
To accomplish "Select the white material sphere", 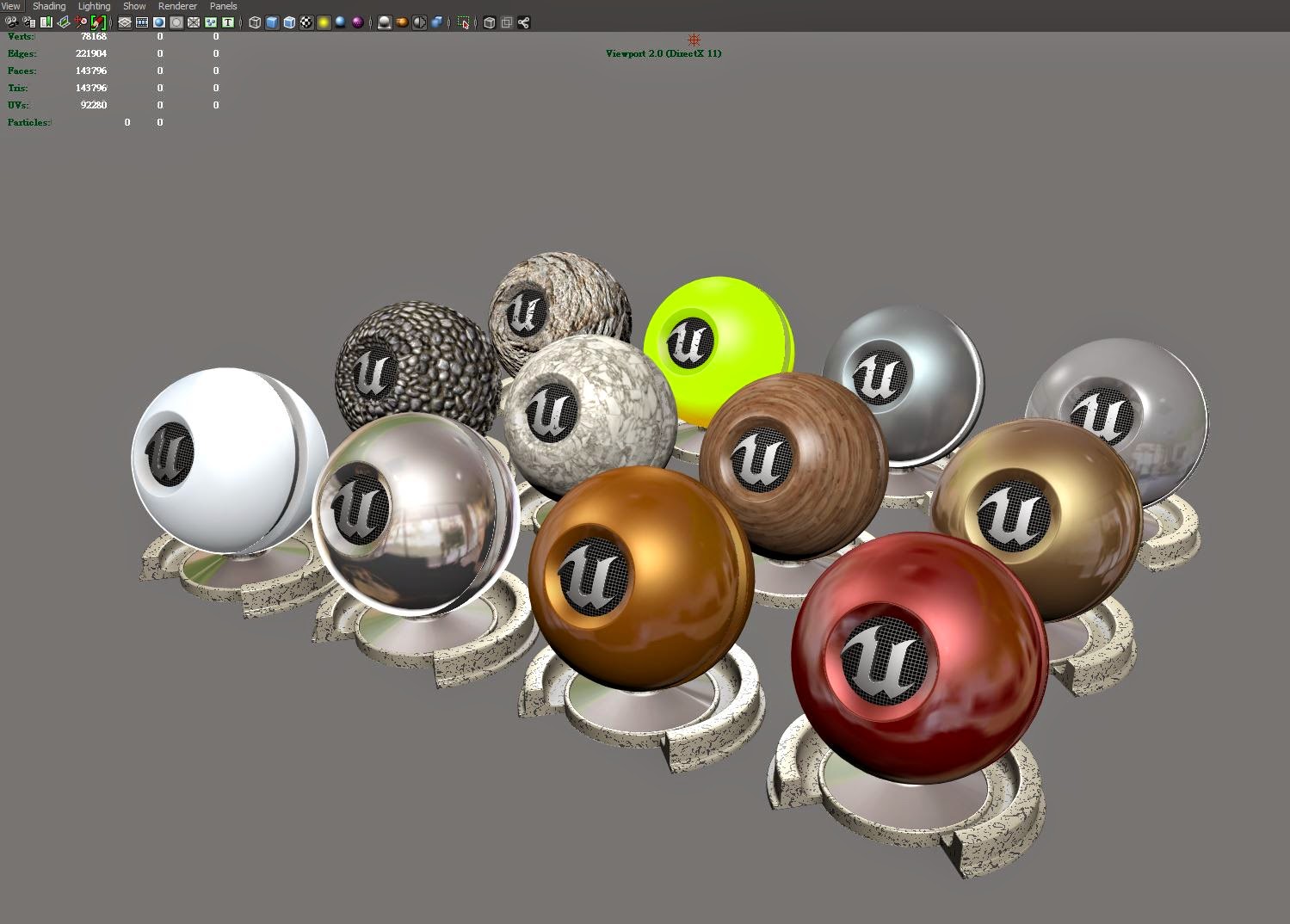I will click(x=228, y=460).
